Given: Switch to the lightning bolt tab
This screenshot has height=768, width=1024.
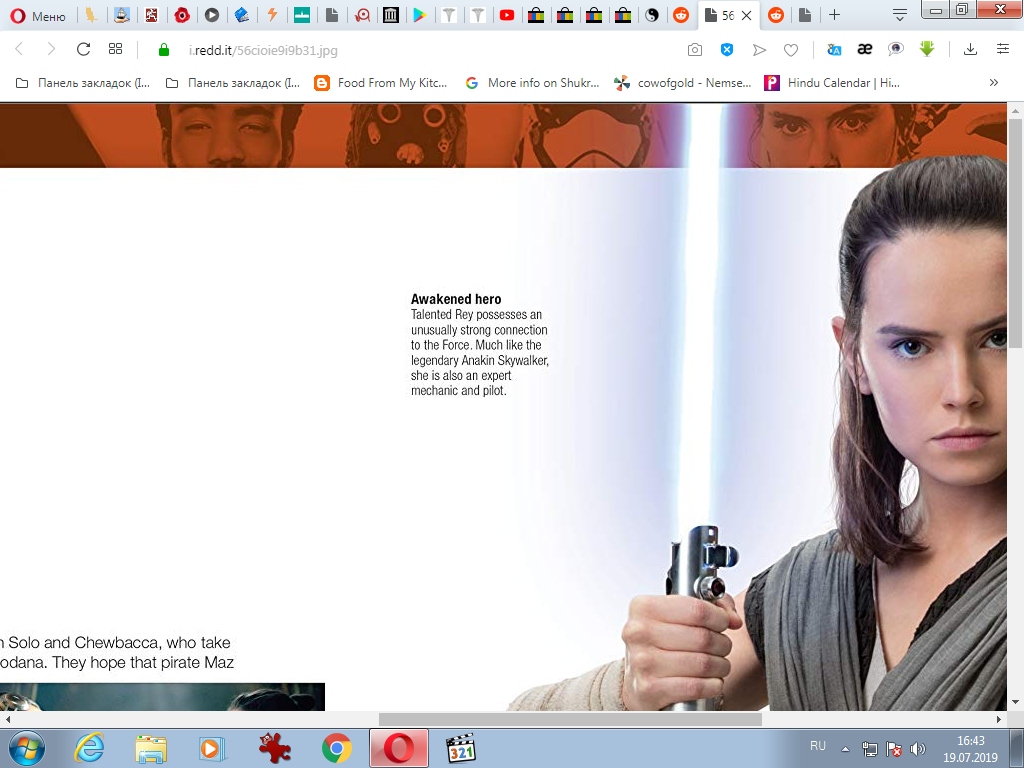Looking at the screenshot, I should (272, 15).
